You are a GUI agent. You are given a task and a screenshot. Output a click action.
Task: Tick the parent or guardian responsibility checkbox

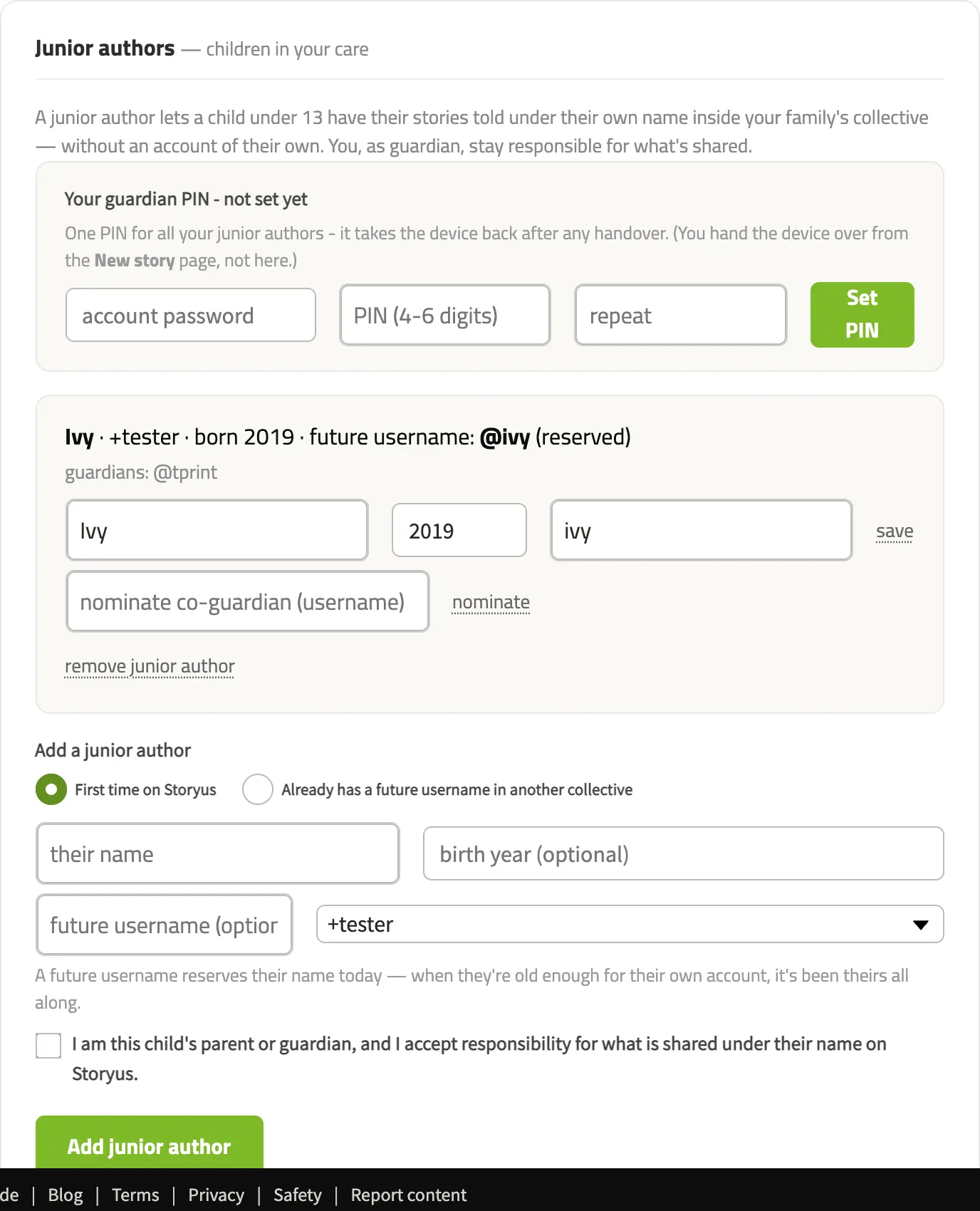click(x=48, y=1046)
